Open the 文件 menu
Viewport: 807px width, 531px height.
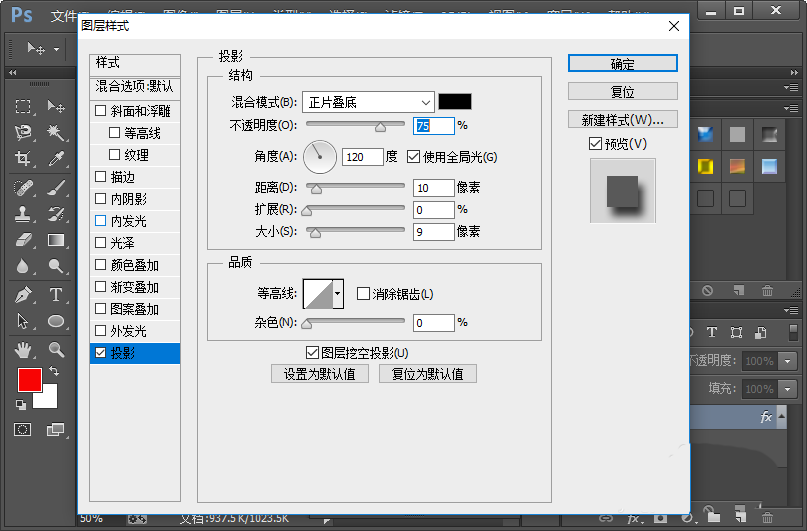[64, 15]
